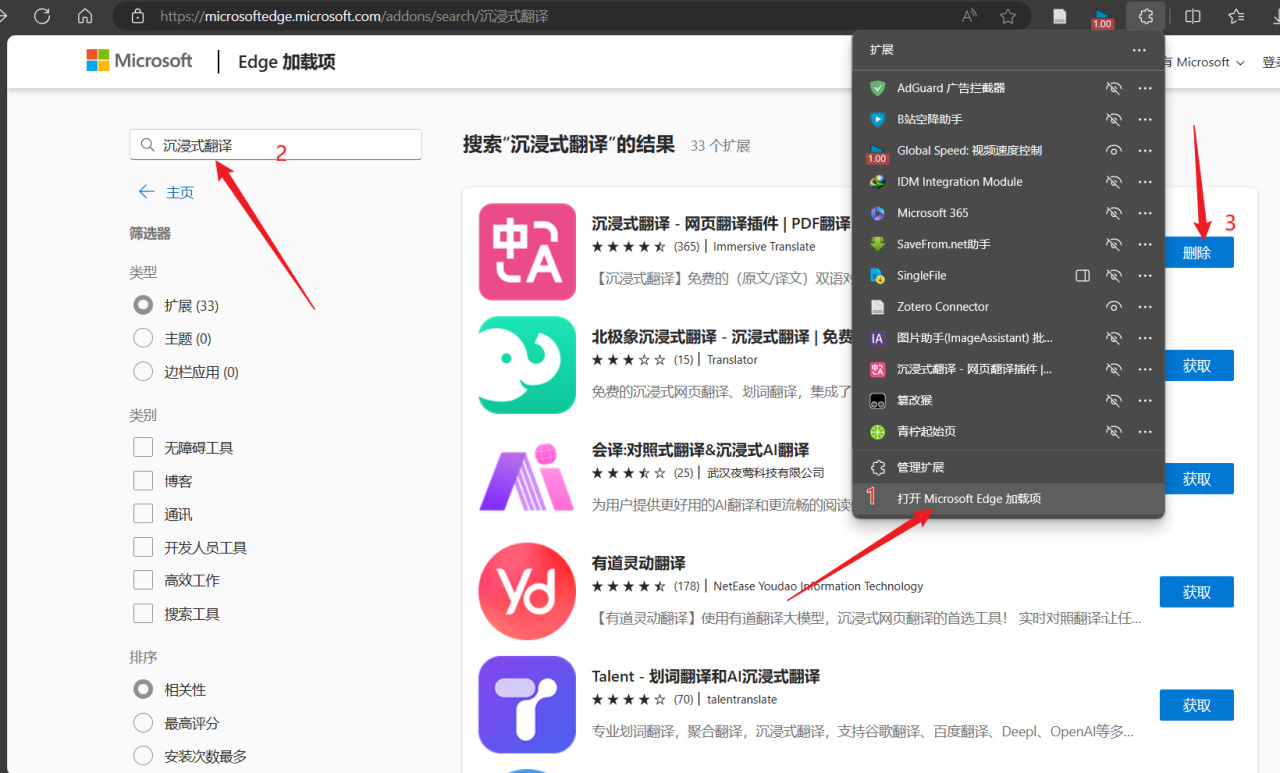Click Zotero Connector extension icon

[x=877, y=307]
